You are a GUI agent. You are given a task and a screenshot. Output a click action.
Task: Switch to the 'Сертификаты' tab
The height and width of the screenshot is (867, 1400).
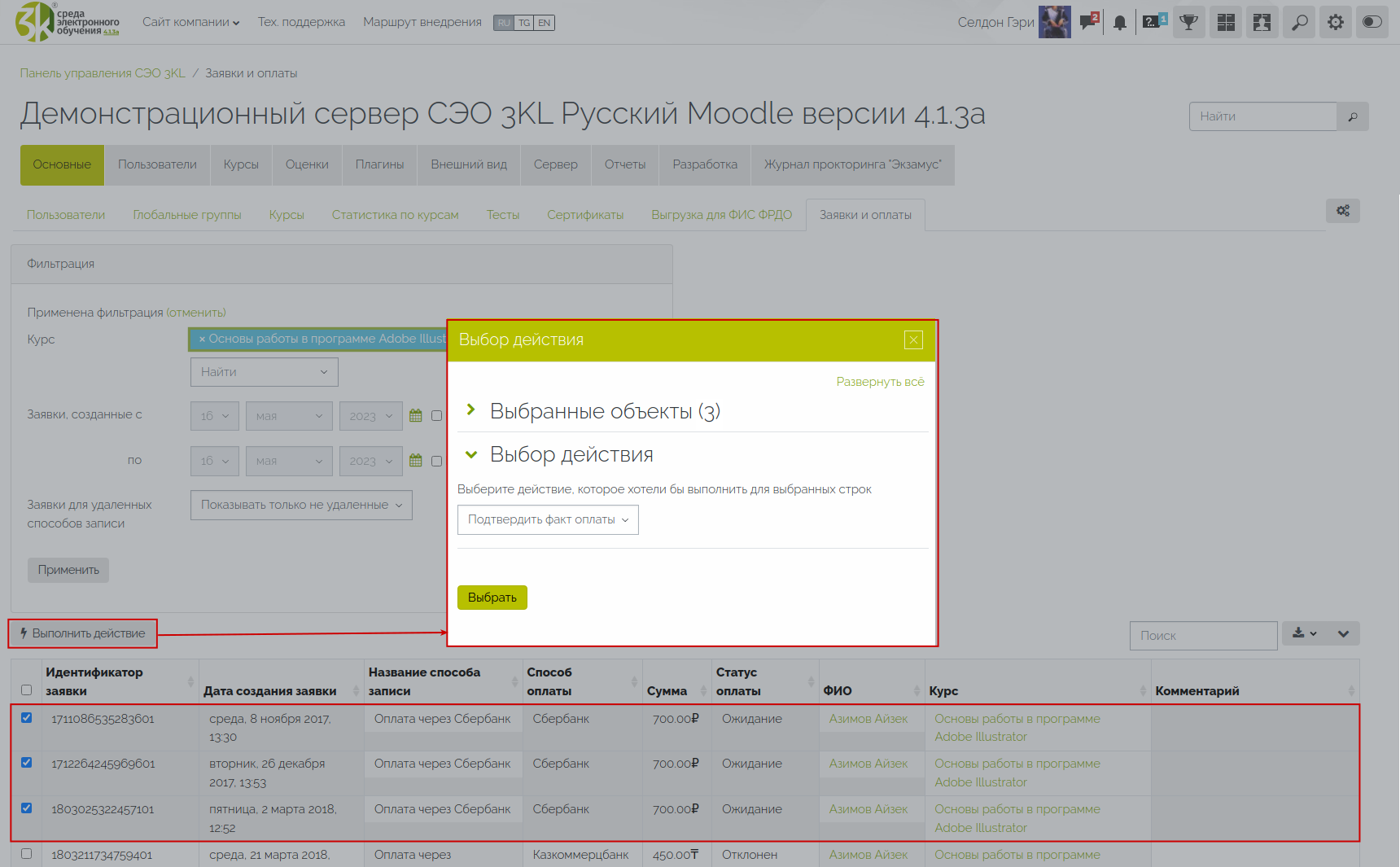pos(585,215)
